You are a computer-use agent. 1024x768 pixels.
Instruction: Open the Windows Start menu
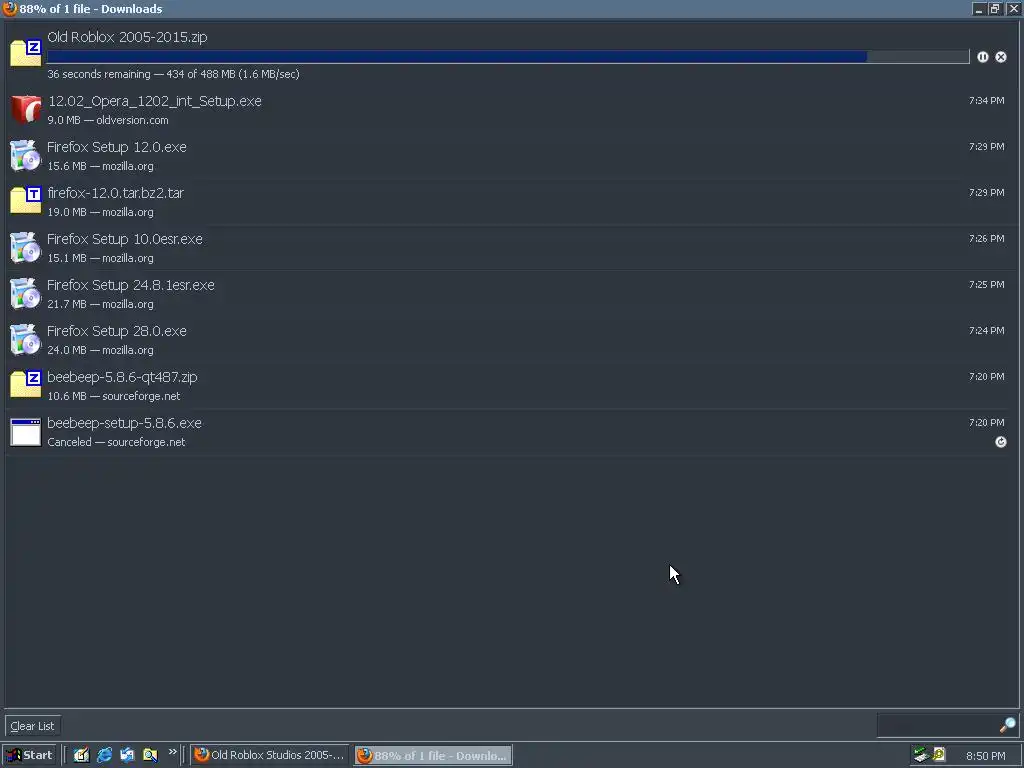(30, 755)
